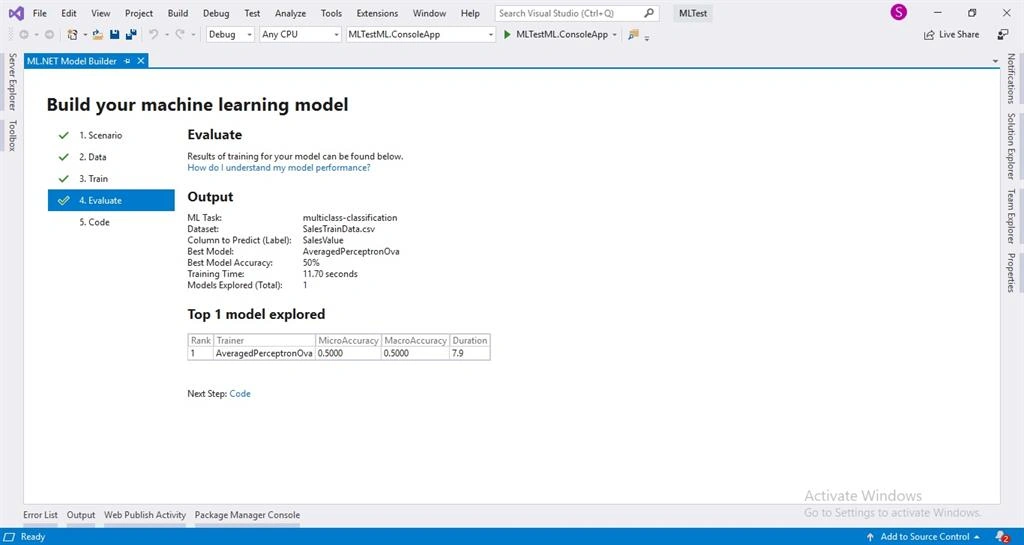Click the Redo arrow icon

pyautogui.click(x=180, y=35)
